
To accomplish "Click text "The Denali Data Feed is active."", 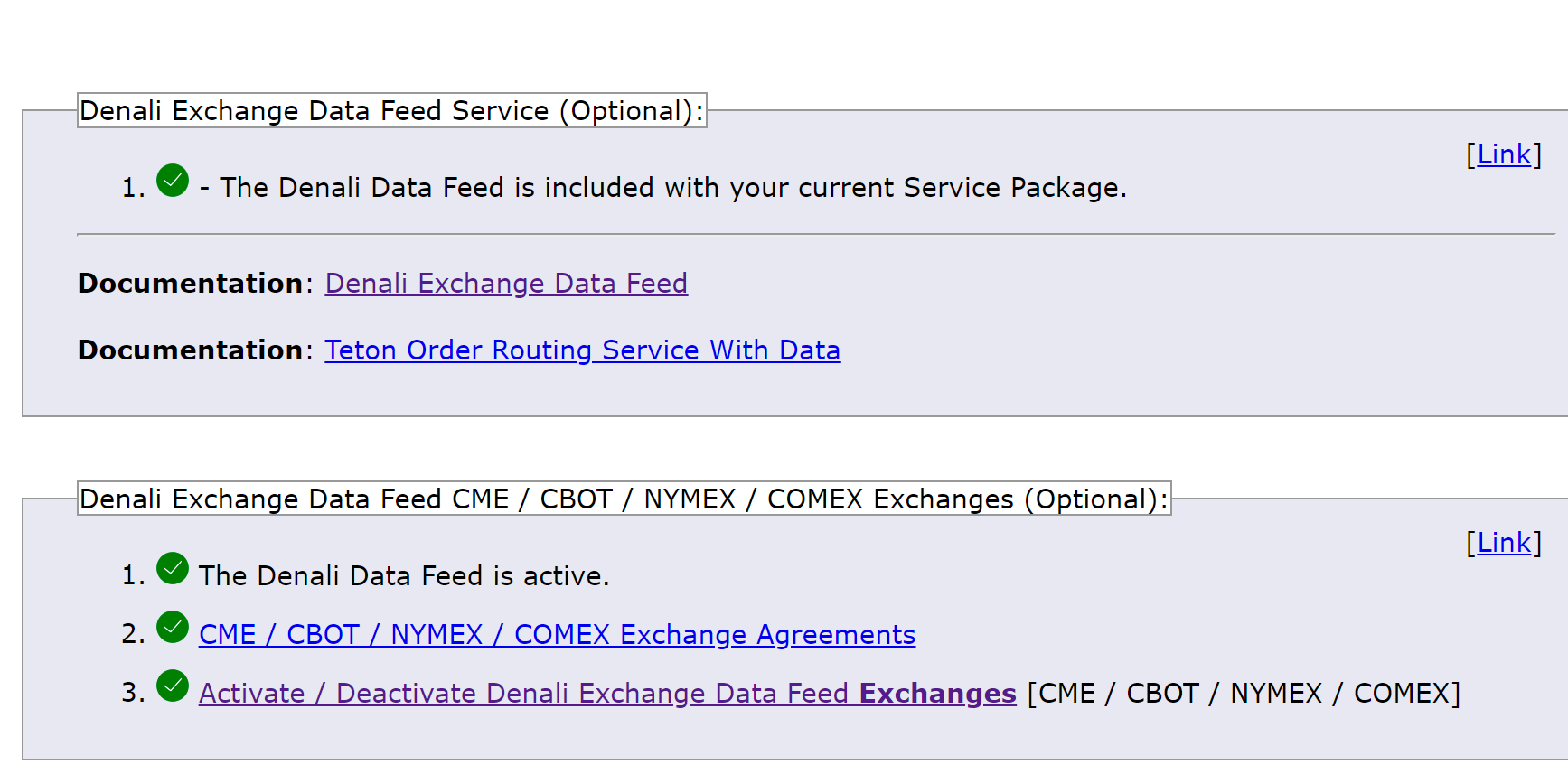I will tap(404, 576).
